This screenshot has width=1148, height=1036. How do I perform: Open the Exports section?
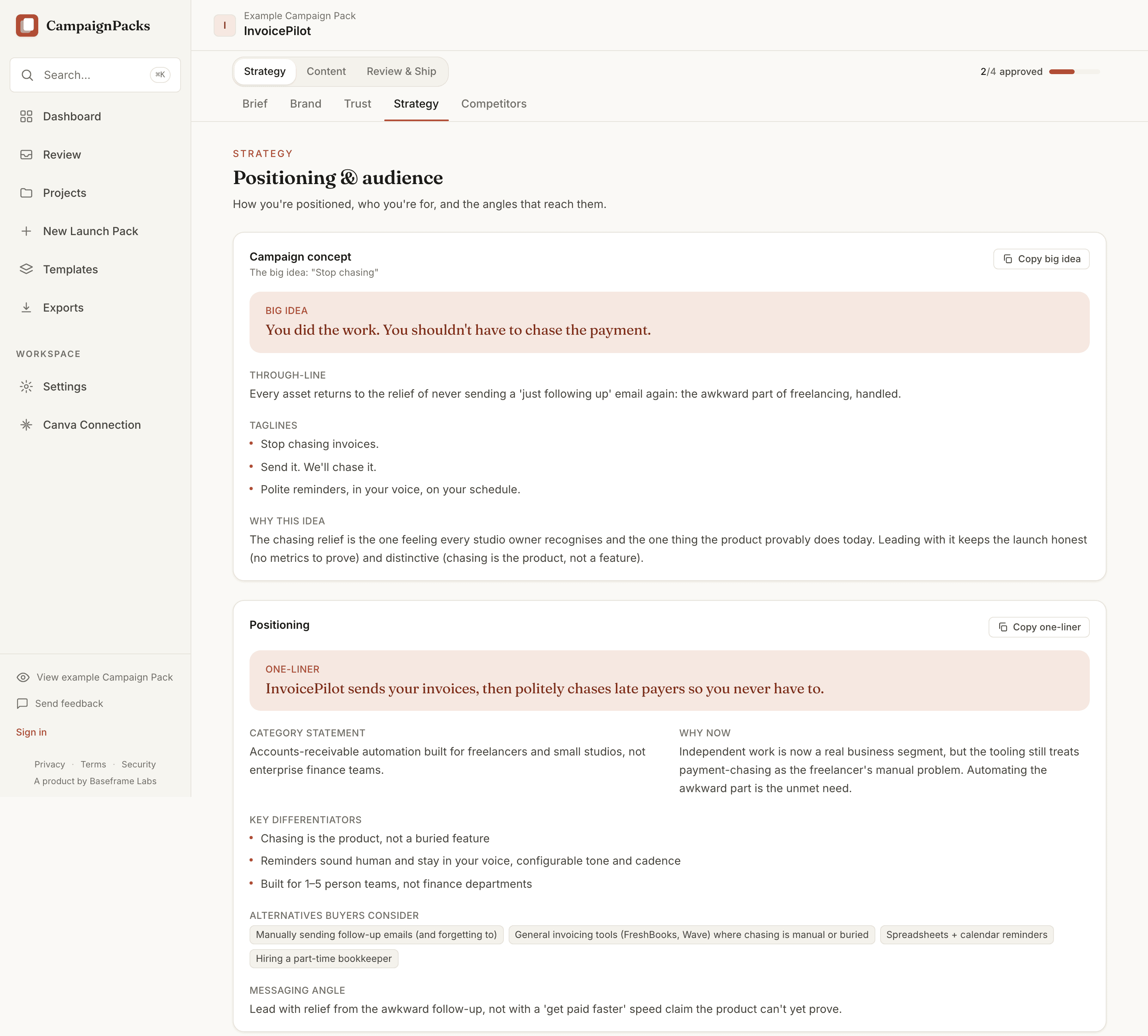tap(95, 307)
